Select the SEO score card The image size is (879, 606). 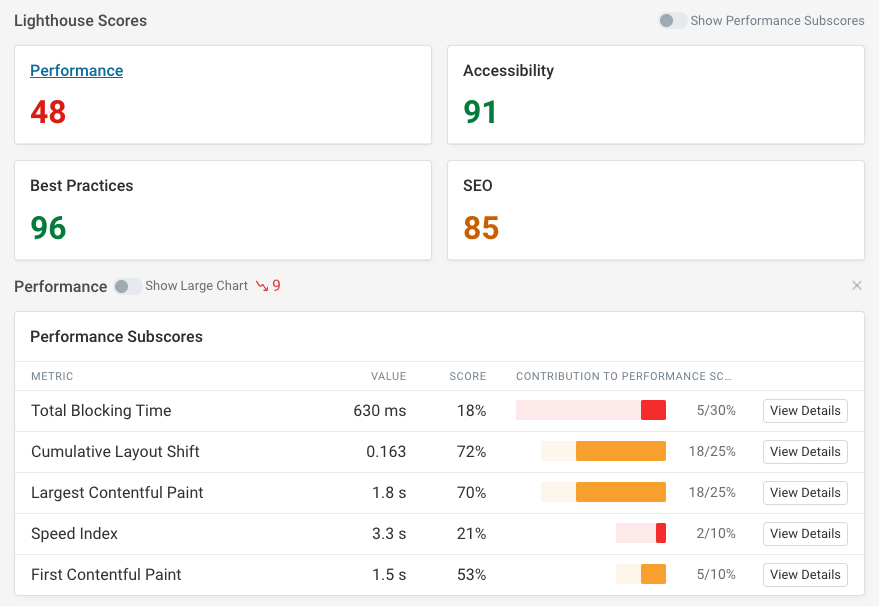[x=656, y=209]
